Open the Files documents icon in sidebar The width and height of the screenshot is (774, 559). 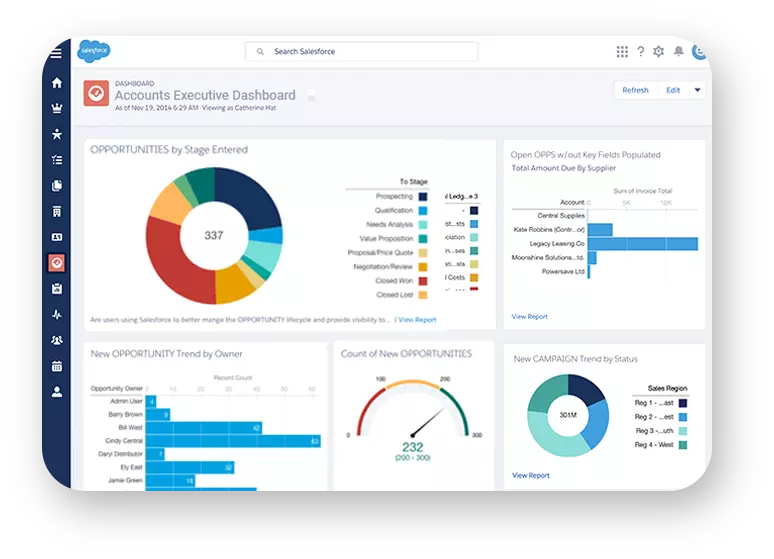tap(57, 186)
